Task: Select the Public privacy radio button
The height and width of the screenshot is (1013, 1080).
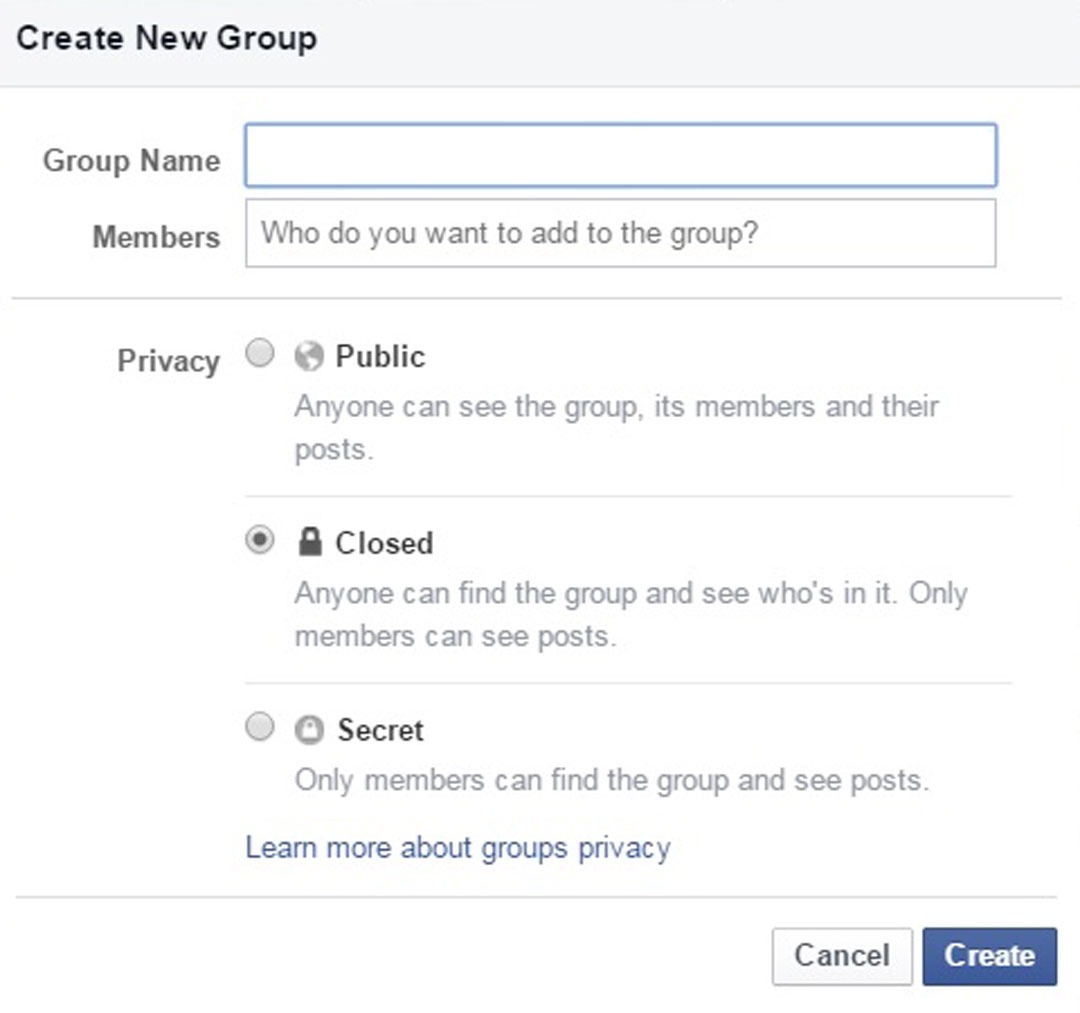Action: coord(259,352)
